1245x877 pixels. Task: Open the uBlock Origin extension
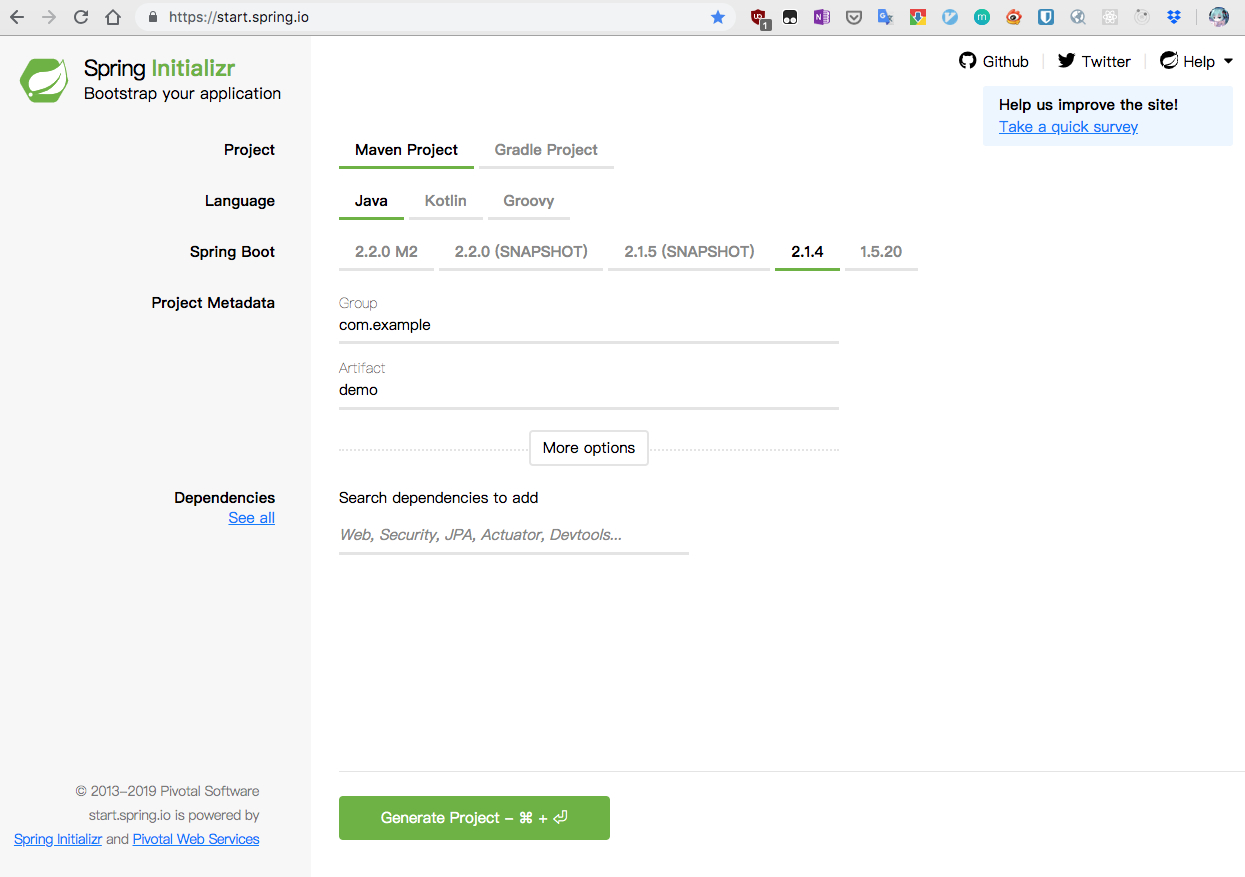(759, 17)
